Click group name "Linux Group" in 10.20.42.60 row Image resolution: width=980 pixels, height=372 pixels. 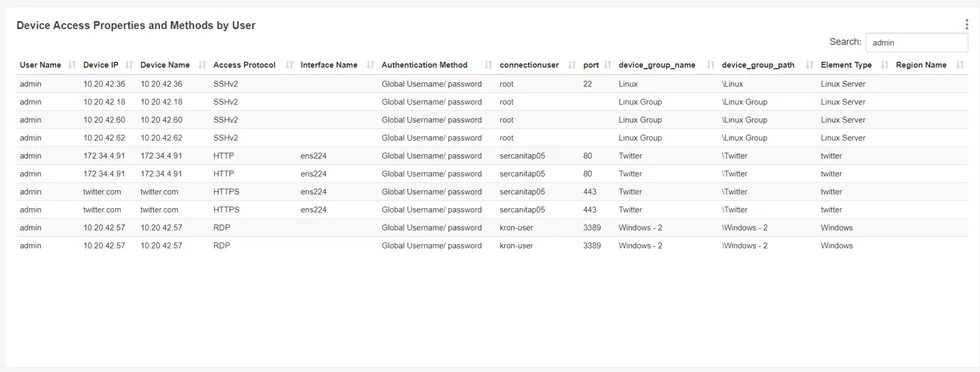point(640,120)
